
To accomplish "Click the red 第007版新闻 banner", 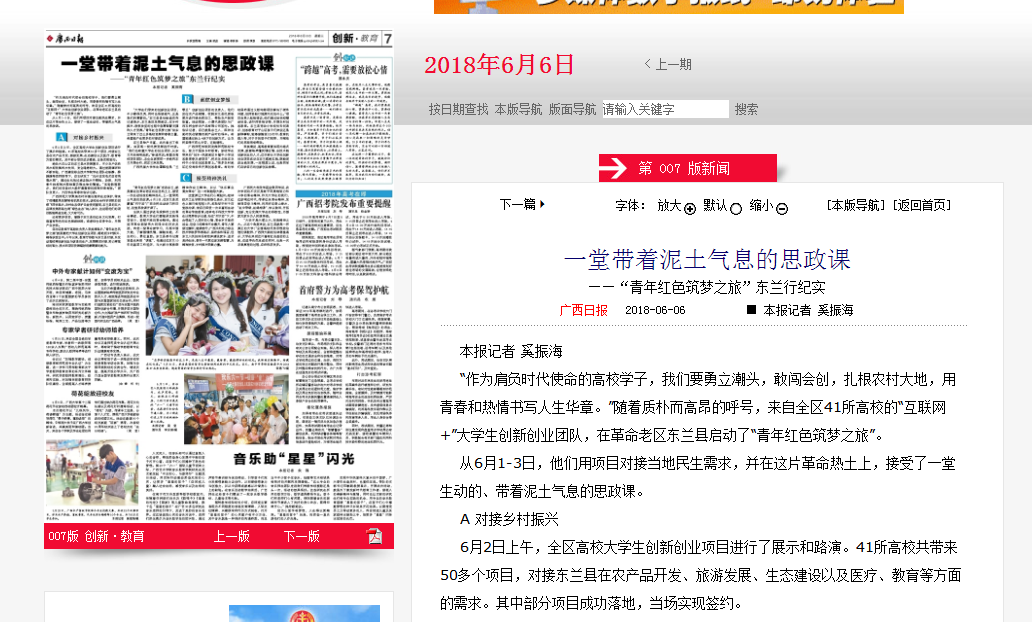I will pyautogui.click(x=687, y=168).
